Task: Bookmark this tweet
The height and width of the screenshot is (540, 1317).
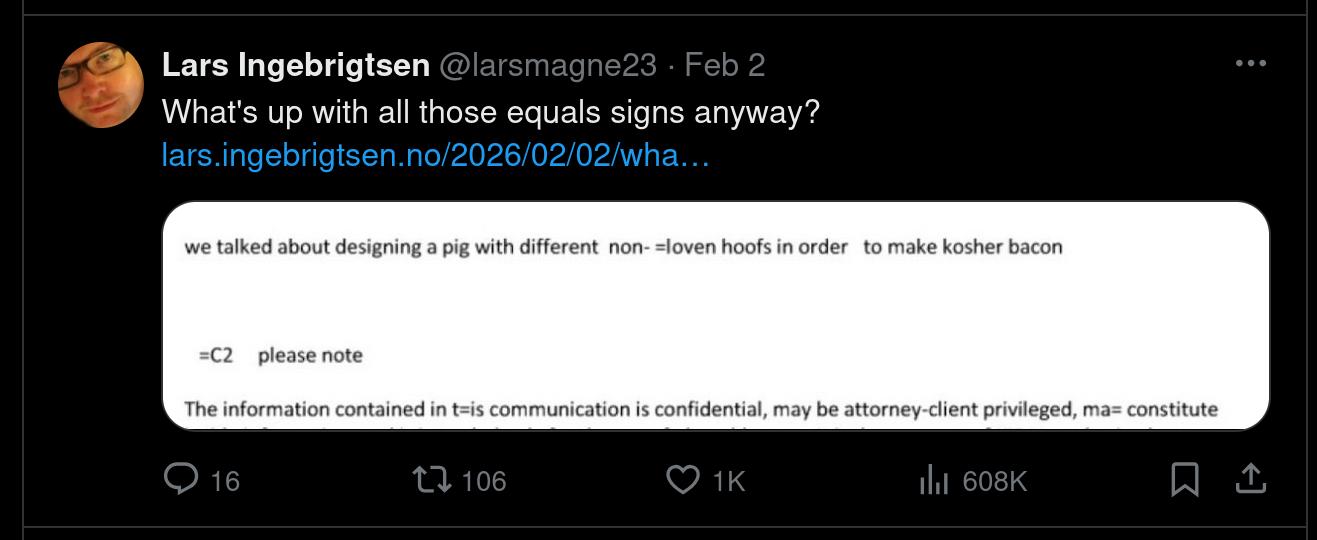Action: click(1184, 481)
